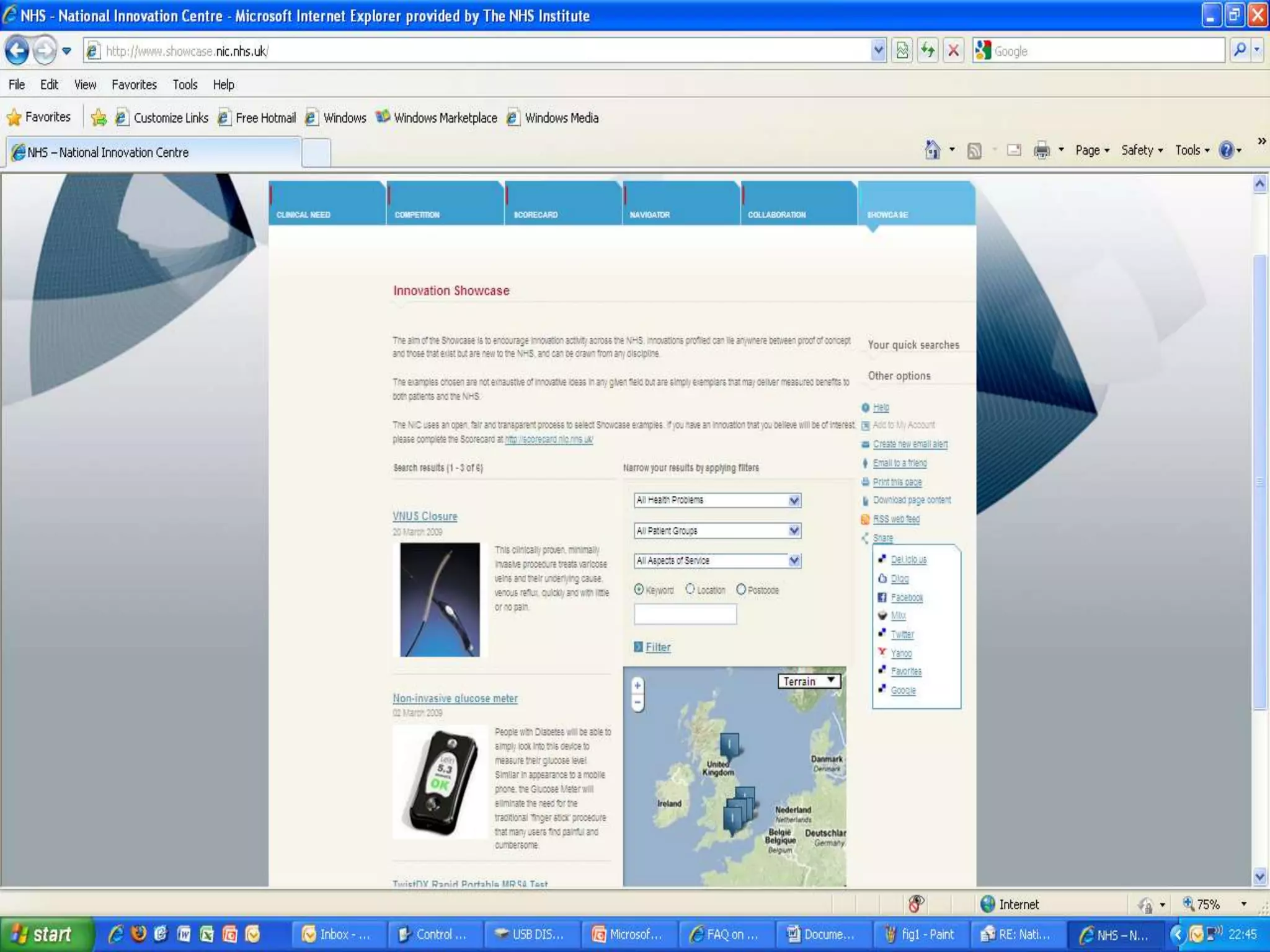Zoom in on the map
This screenshot has width=1270, height=952.
point(637,685)
